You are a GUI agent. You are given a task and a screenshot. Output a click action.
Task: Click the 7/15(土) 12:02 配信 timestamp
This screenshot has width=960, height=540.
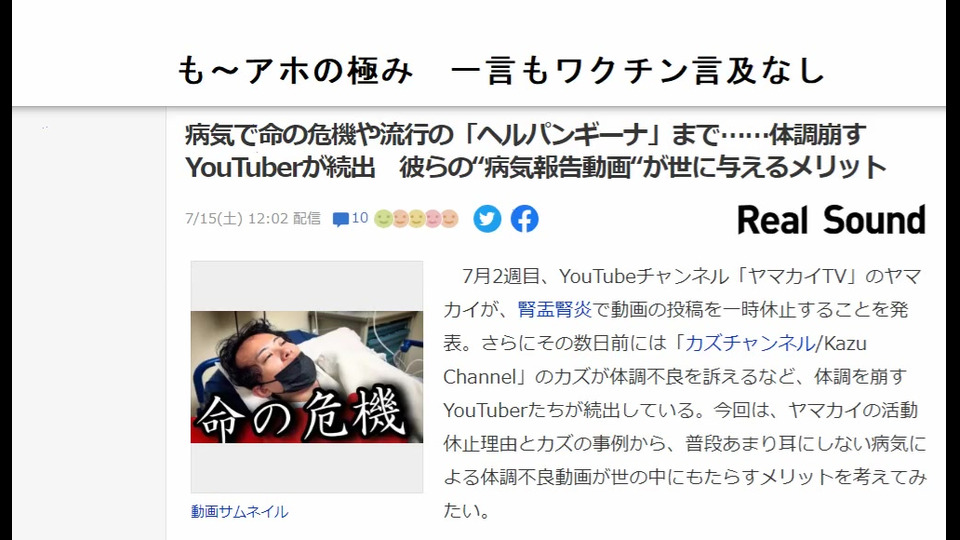tap(253, 219)
